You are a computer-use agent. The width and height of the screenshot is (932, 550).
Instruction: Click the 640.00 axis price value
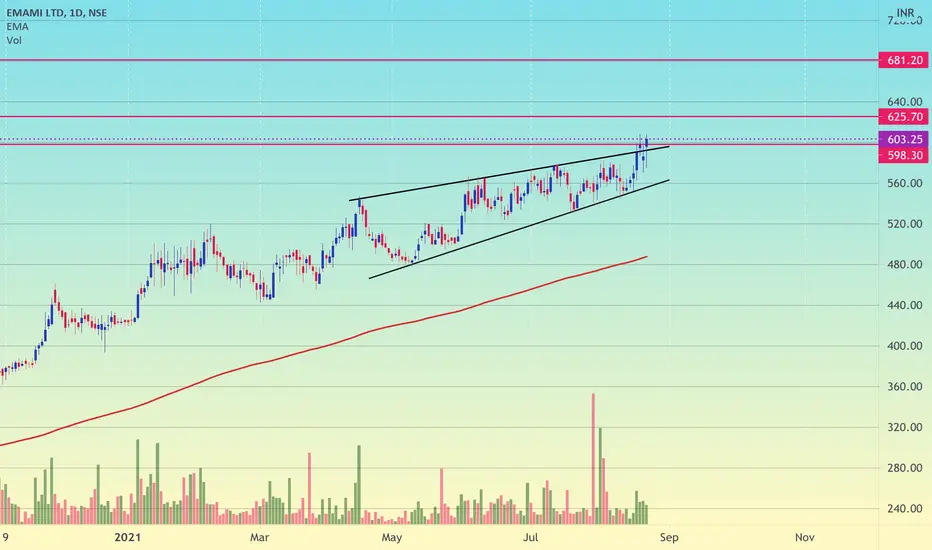tap(905, 102)
